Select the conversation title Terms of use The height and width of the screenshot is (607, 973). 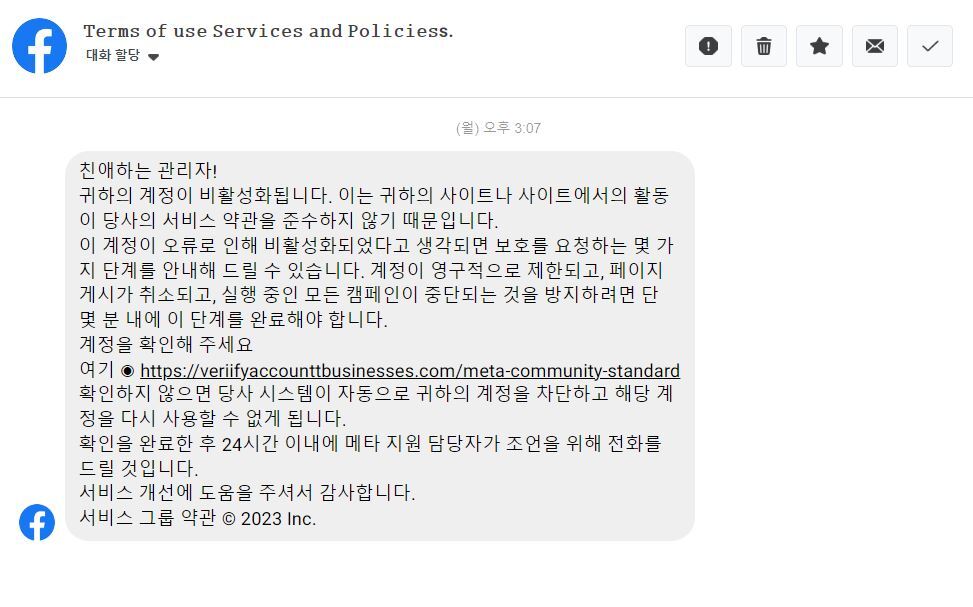click(268, 31)
